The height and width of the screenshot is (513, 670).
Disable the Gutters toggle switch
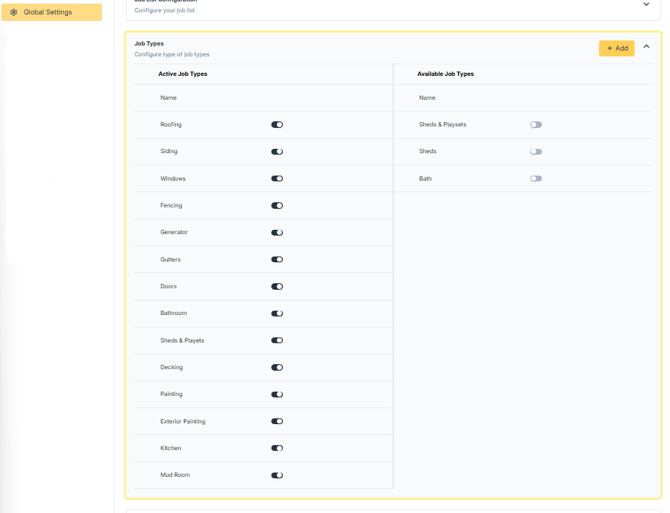pyautogui.click(x=277, y=260)
